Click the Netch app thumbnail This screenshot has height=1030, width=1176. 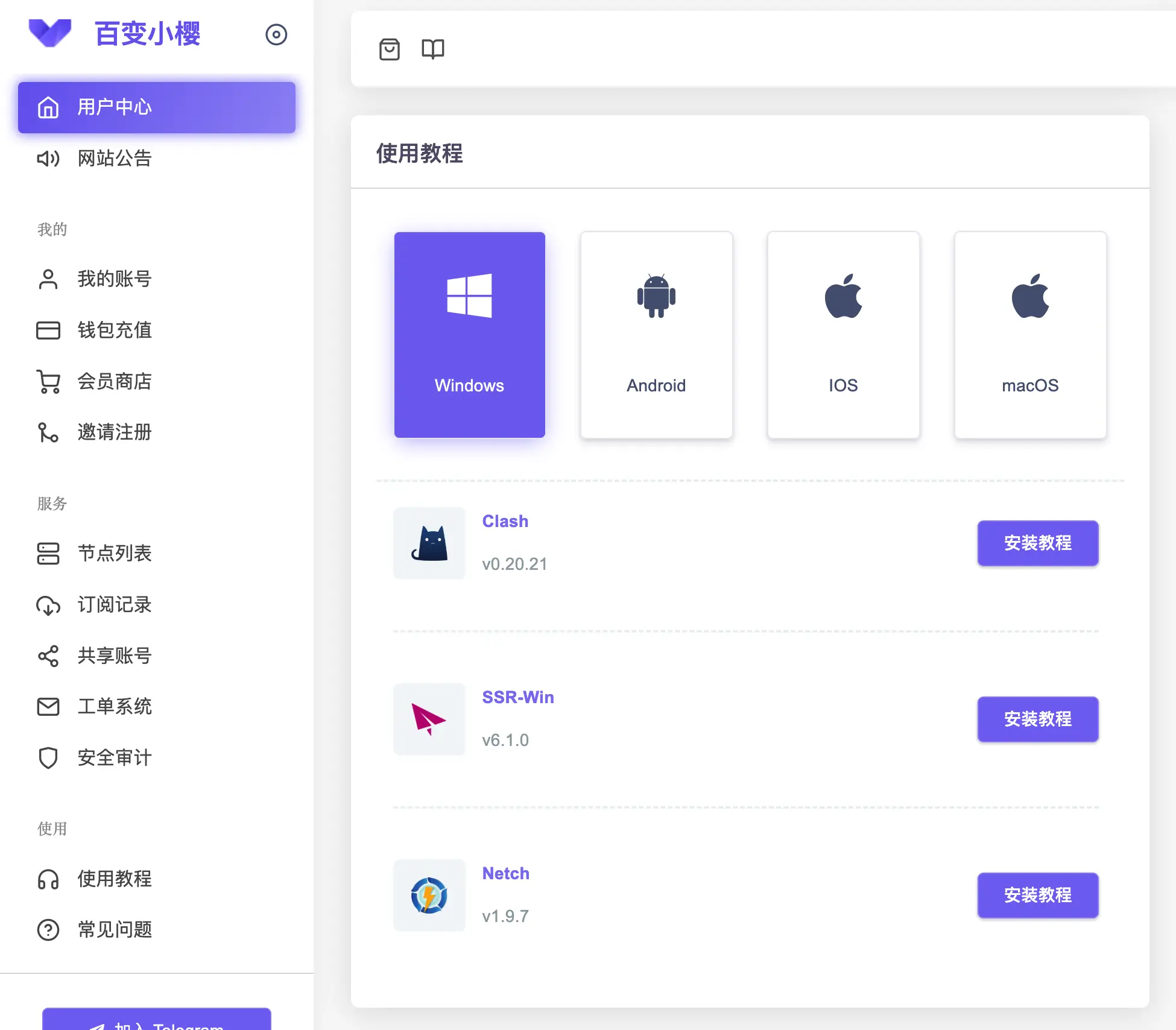point(429,896)
